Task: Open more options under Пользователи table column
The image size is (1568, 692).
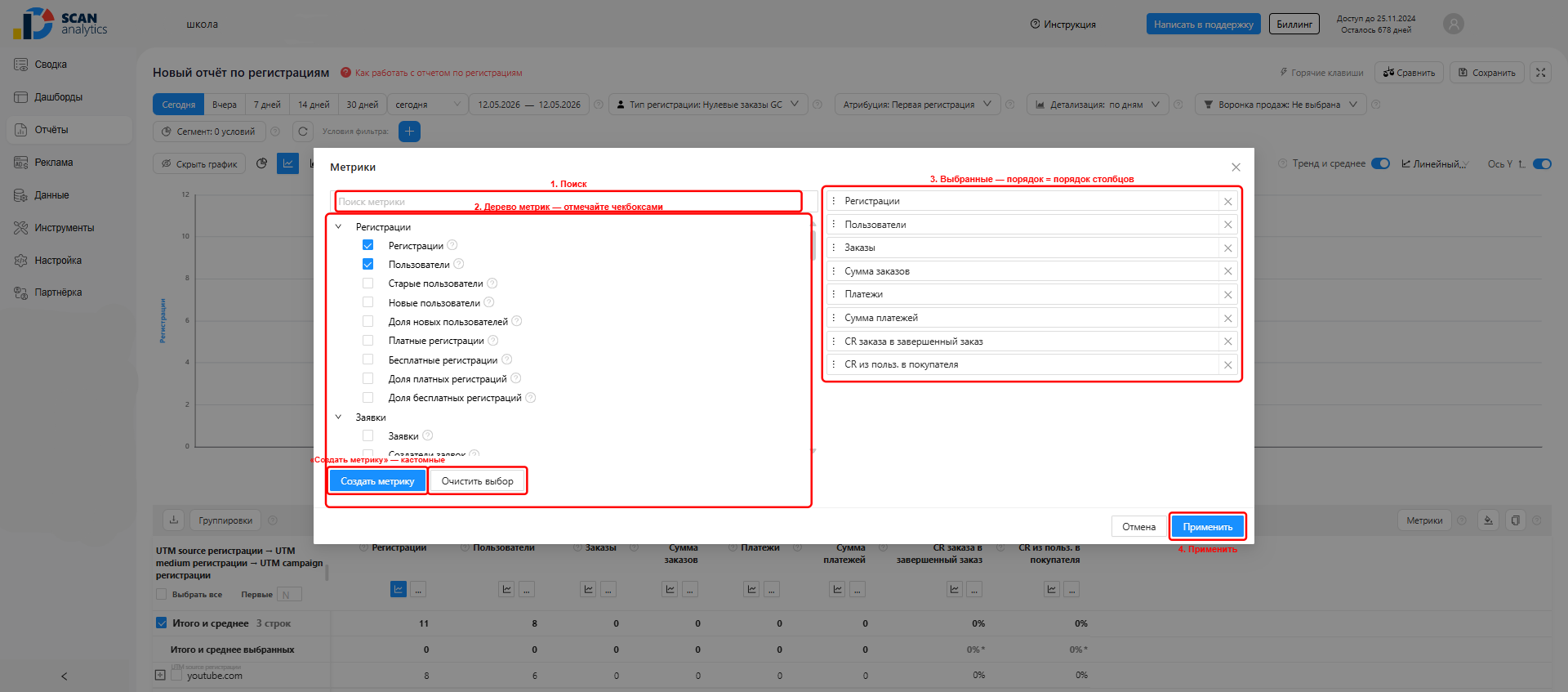Action: click(527, 589)
